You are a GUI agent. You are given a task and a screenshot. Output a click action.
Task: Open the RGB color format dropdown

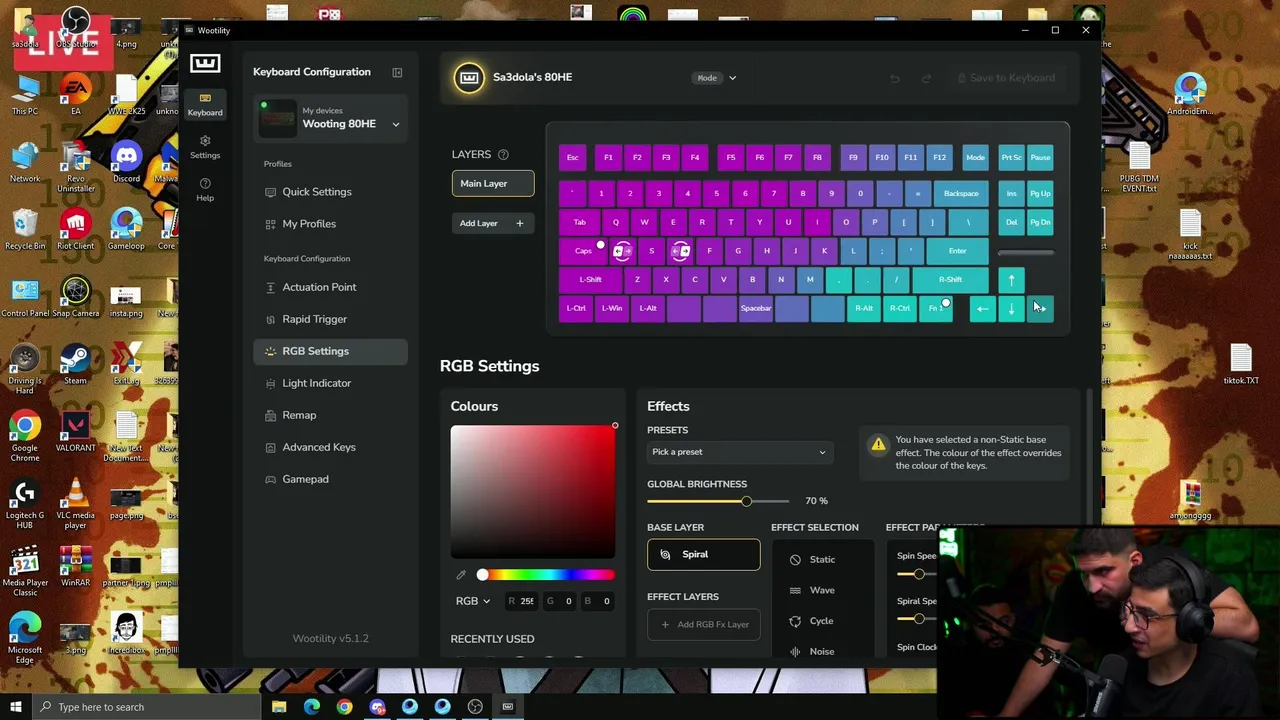tap(473, 602)
